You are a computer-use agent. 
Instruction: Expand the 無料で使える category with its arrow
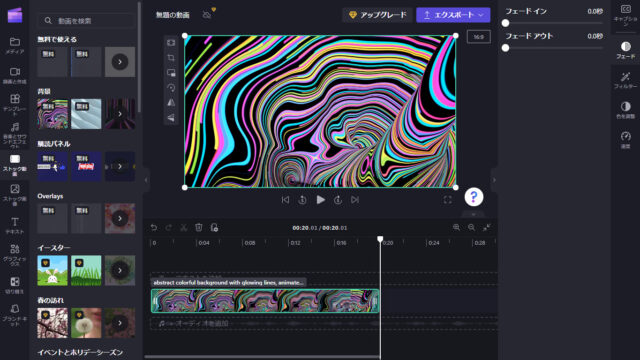coord(120,62)
